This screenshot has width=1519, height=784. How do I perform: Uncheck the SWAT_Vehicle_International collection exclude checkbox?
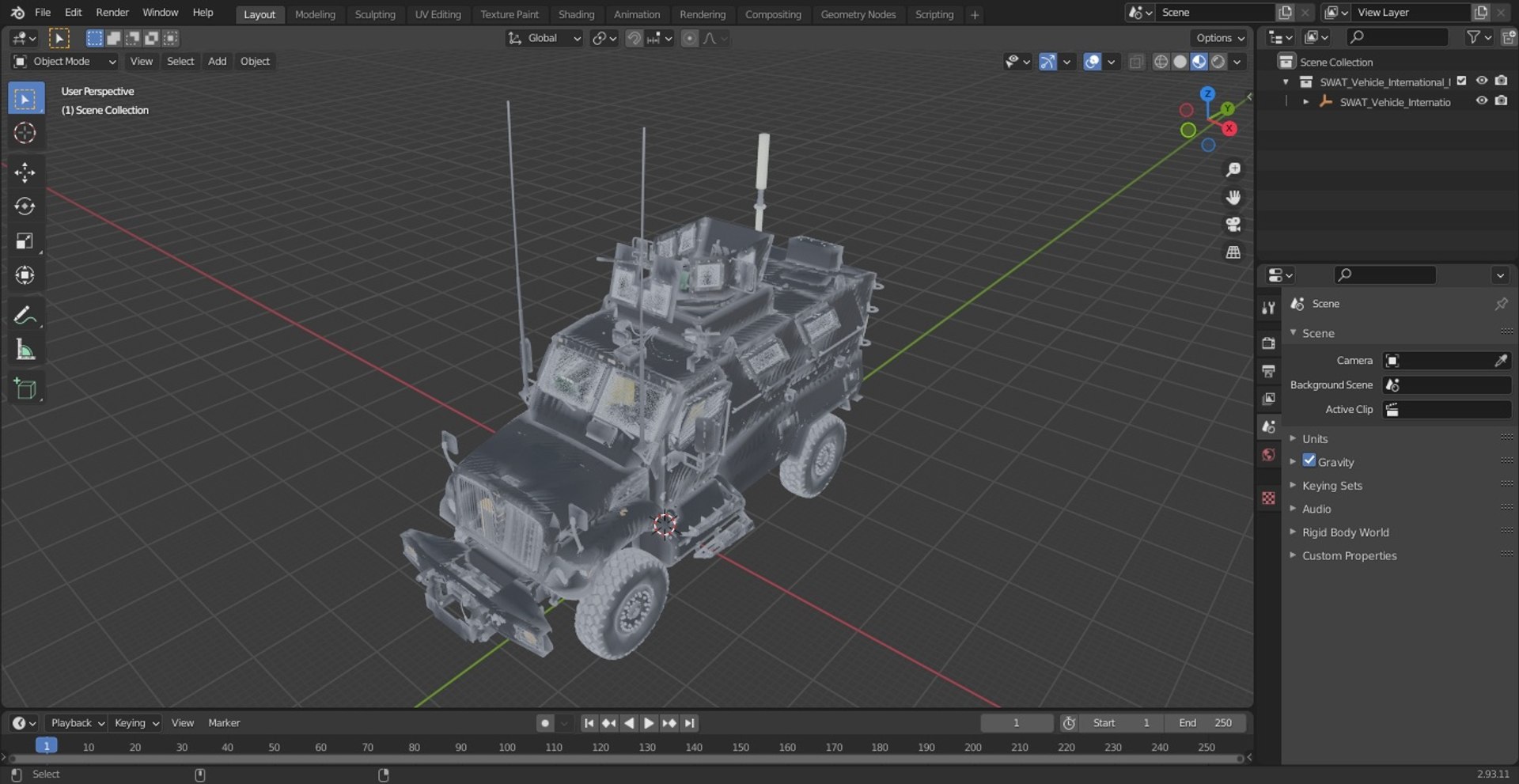(1462, 81)
